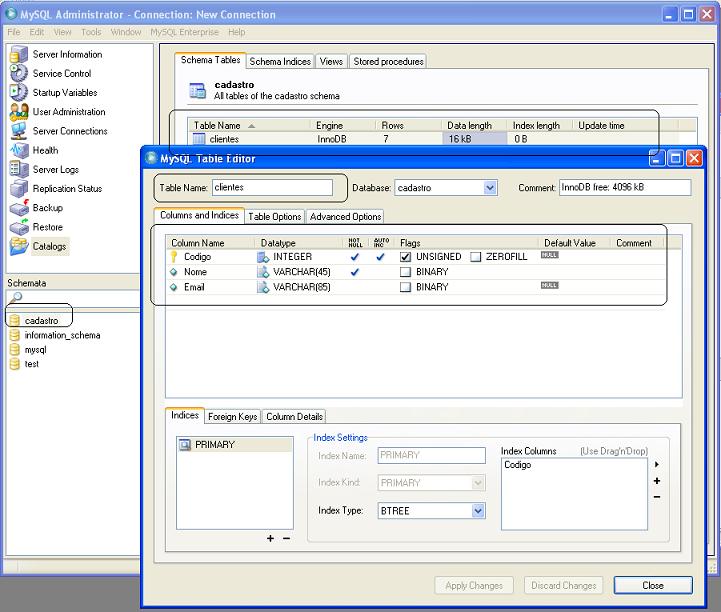Open Advanced Options tab
This screenshot has width=721, height=612.
click(x=345, y=216)
